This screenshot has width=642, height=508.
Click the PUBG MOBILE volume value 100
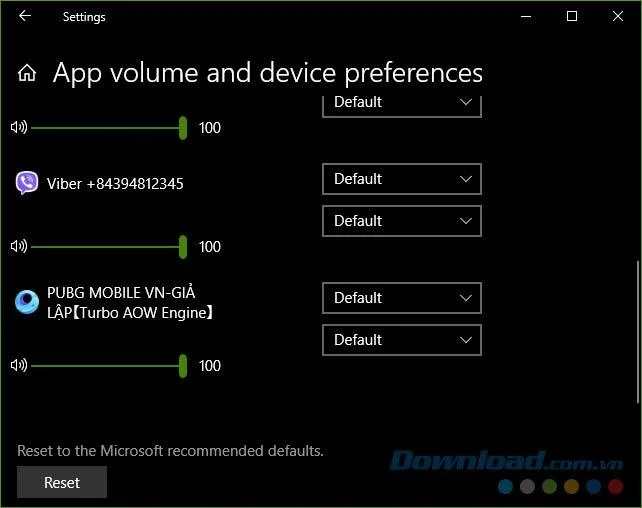coord(210,366)
